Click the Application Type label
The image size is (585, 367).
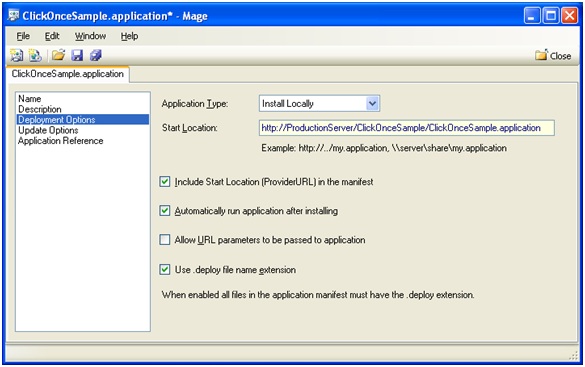195,104
